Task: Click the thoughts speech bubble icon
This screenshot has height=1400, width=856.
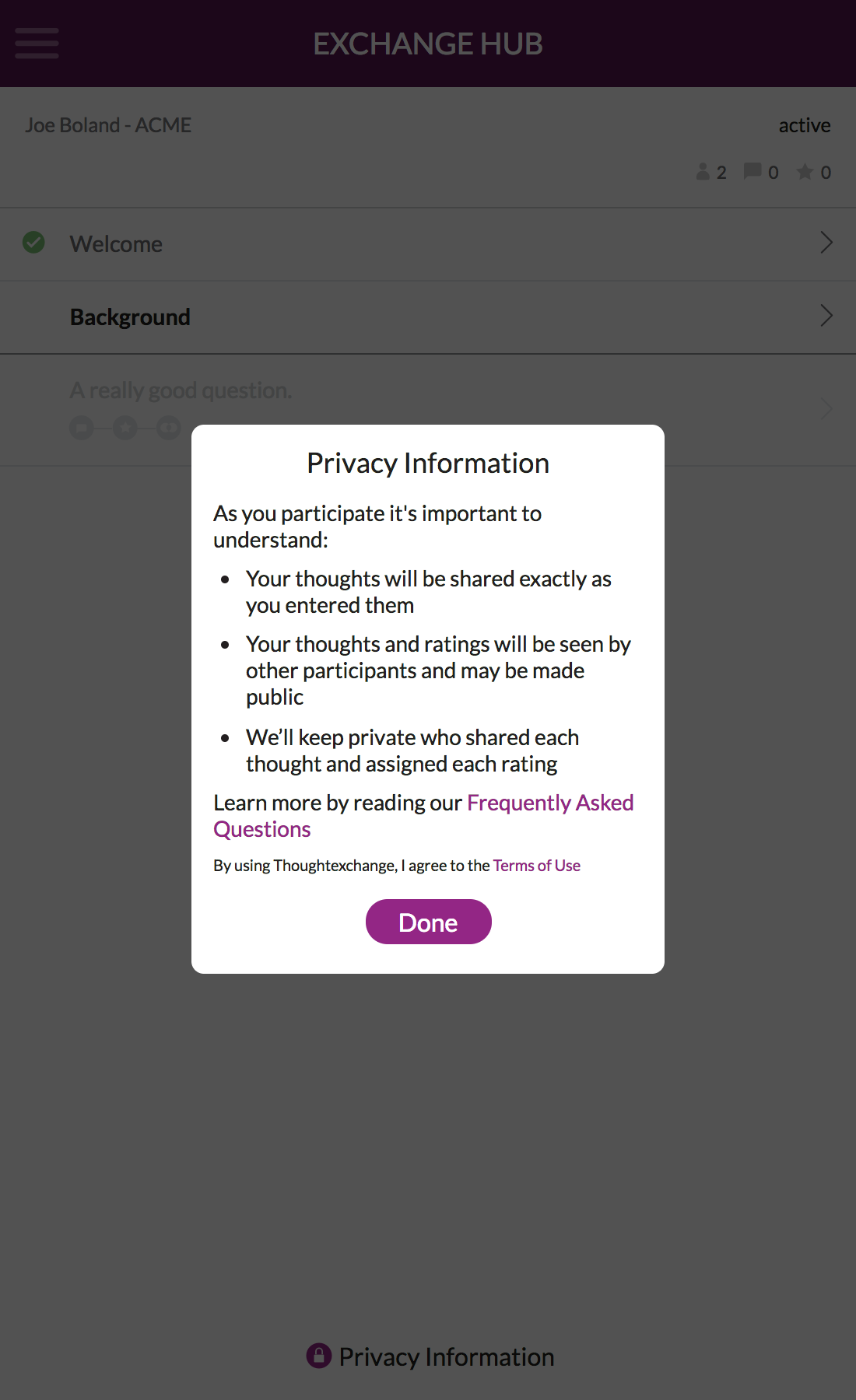Action: pyautogui.click(x=753, y=171)
